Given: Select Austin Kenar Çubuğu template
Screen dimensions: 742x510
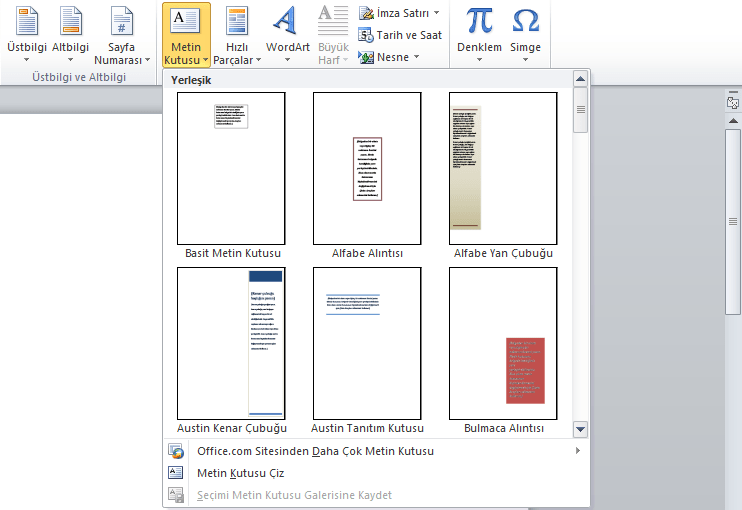Looking at the screenshot, I should (x=232, y=343).
